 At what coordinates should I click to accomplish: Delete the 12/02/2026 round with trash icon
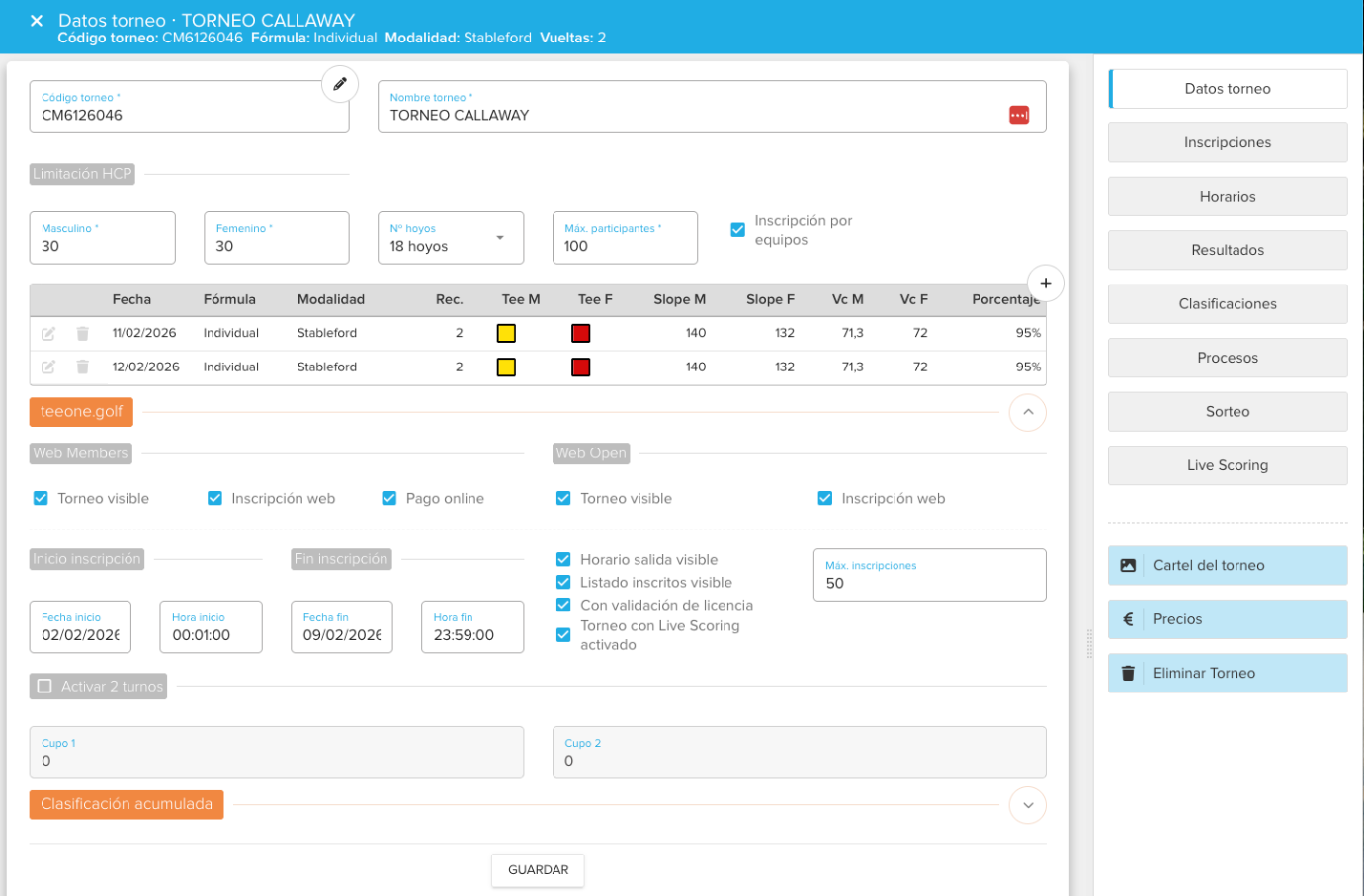click(83, 367)
